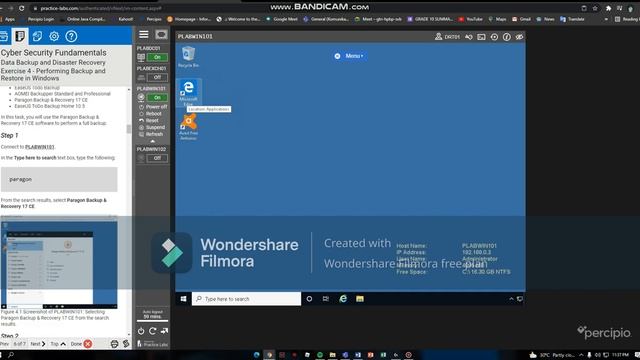Open Cortana circle on remote taskbar
Screen dimensions: 640x360
309,299
